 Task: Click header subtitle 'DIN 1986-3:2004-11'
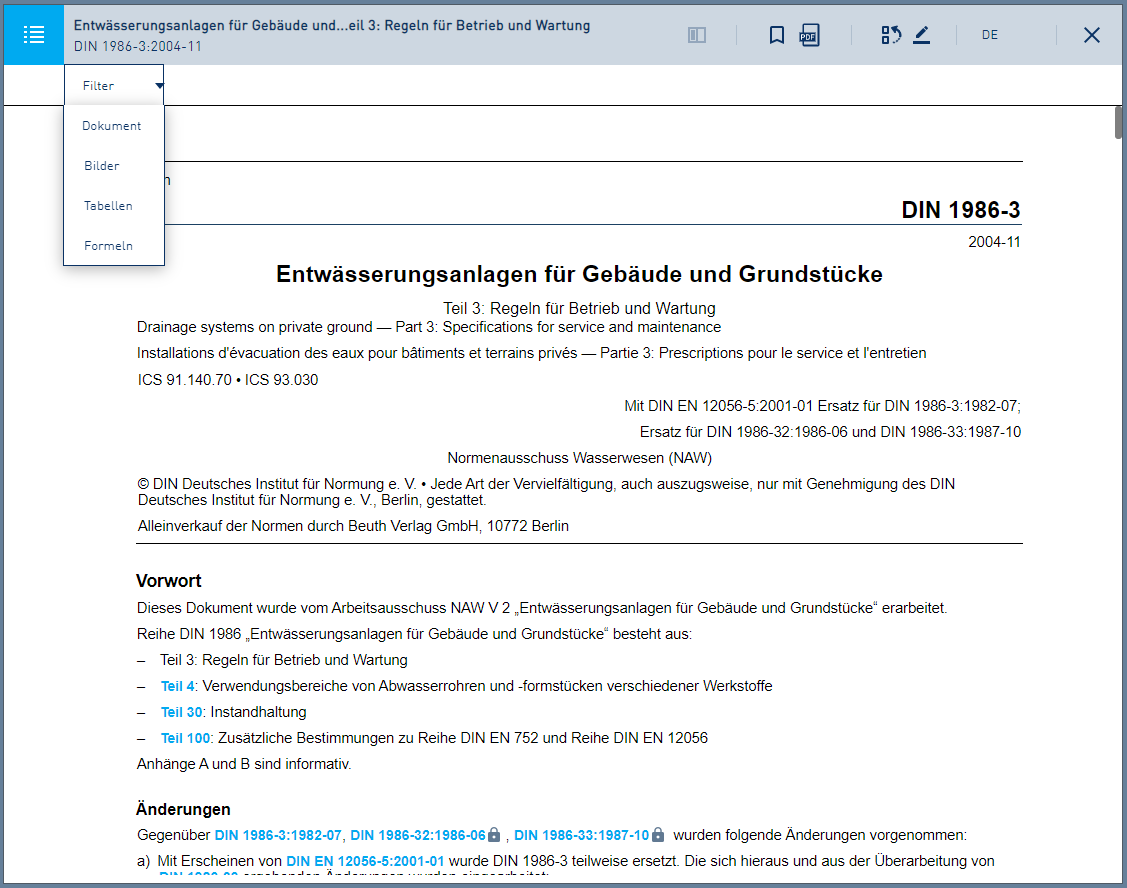tap(138, 46)
